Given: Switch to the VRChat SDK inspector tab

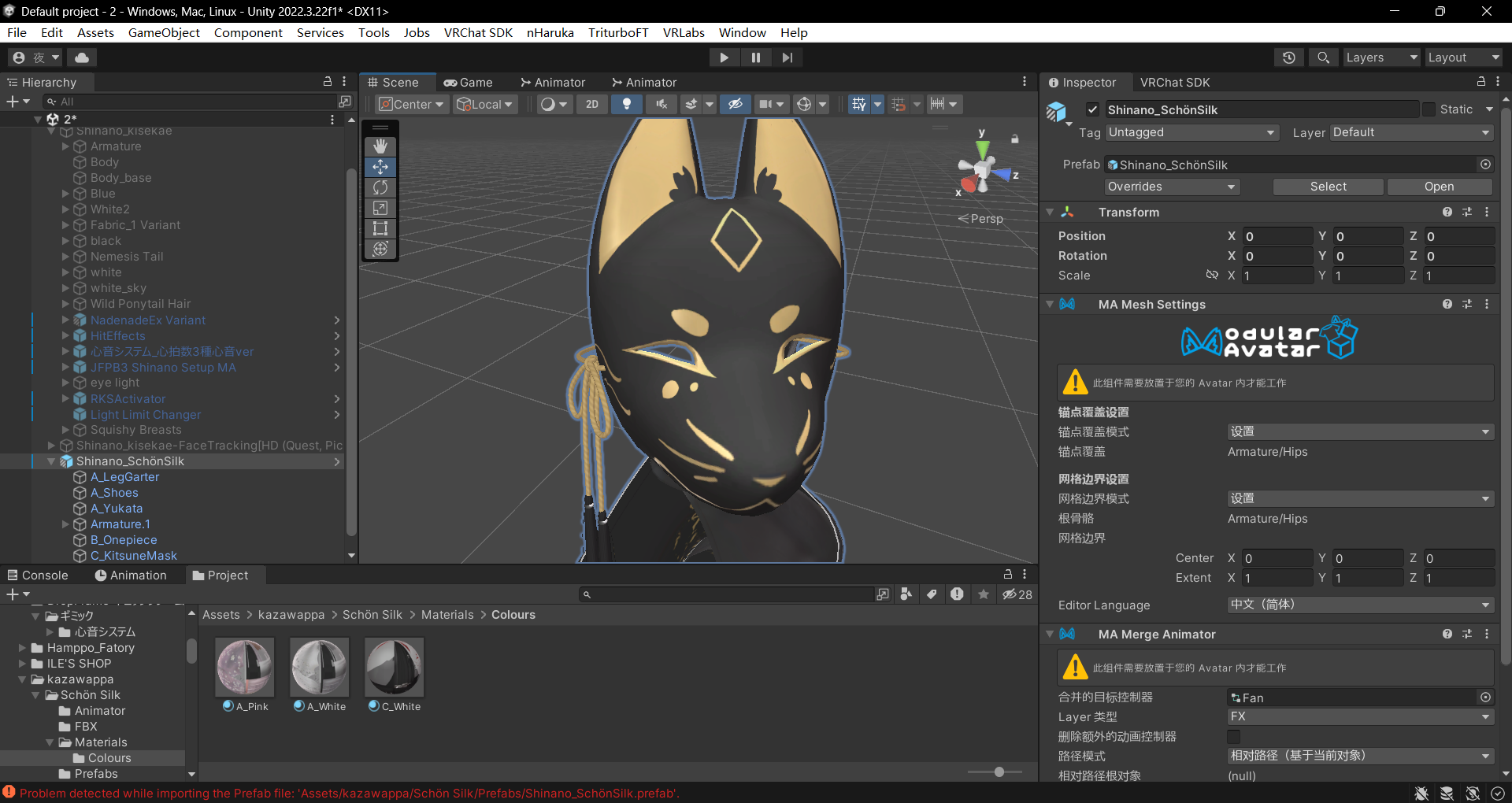Looking at the screenshot, I should coord(1175,82).
